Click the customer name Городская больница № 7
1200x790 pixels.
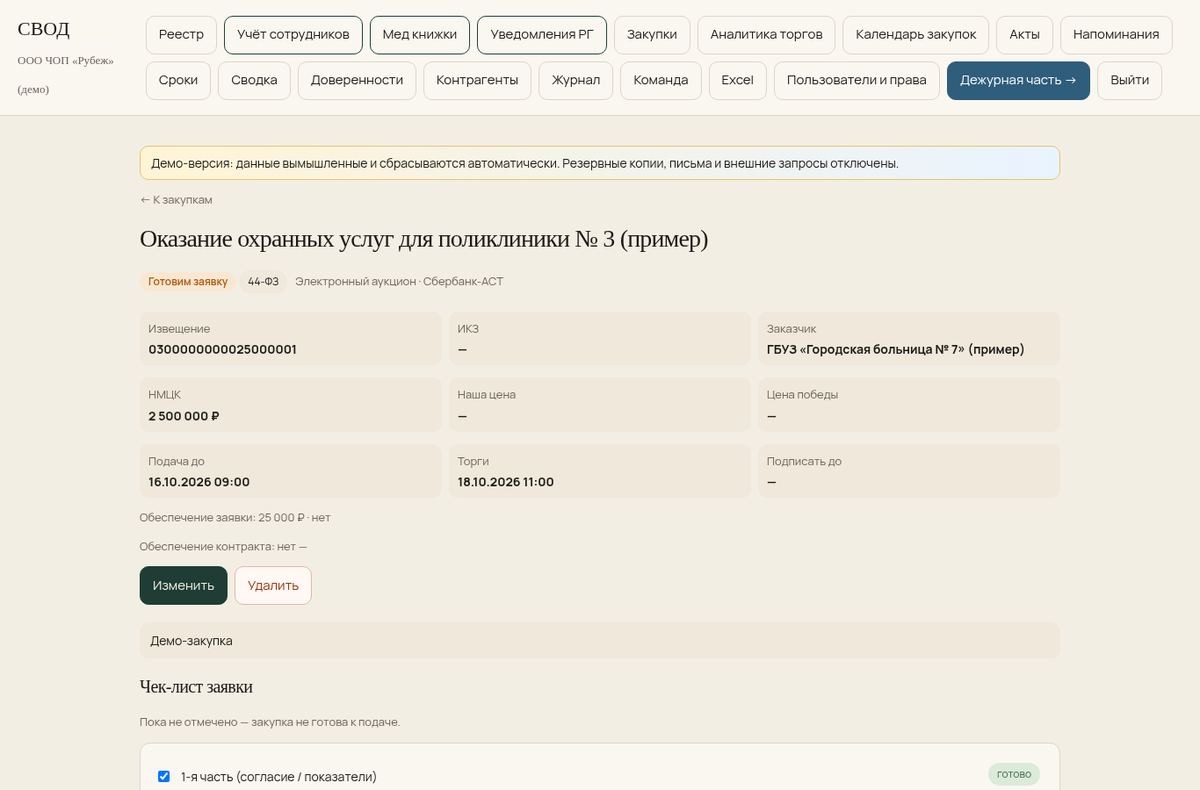[x=896, y=349]
